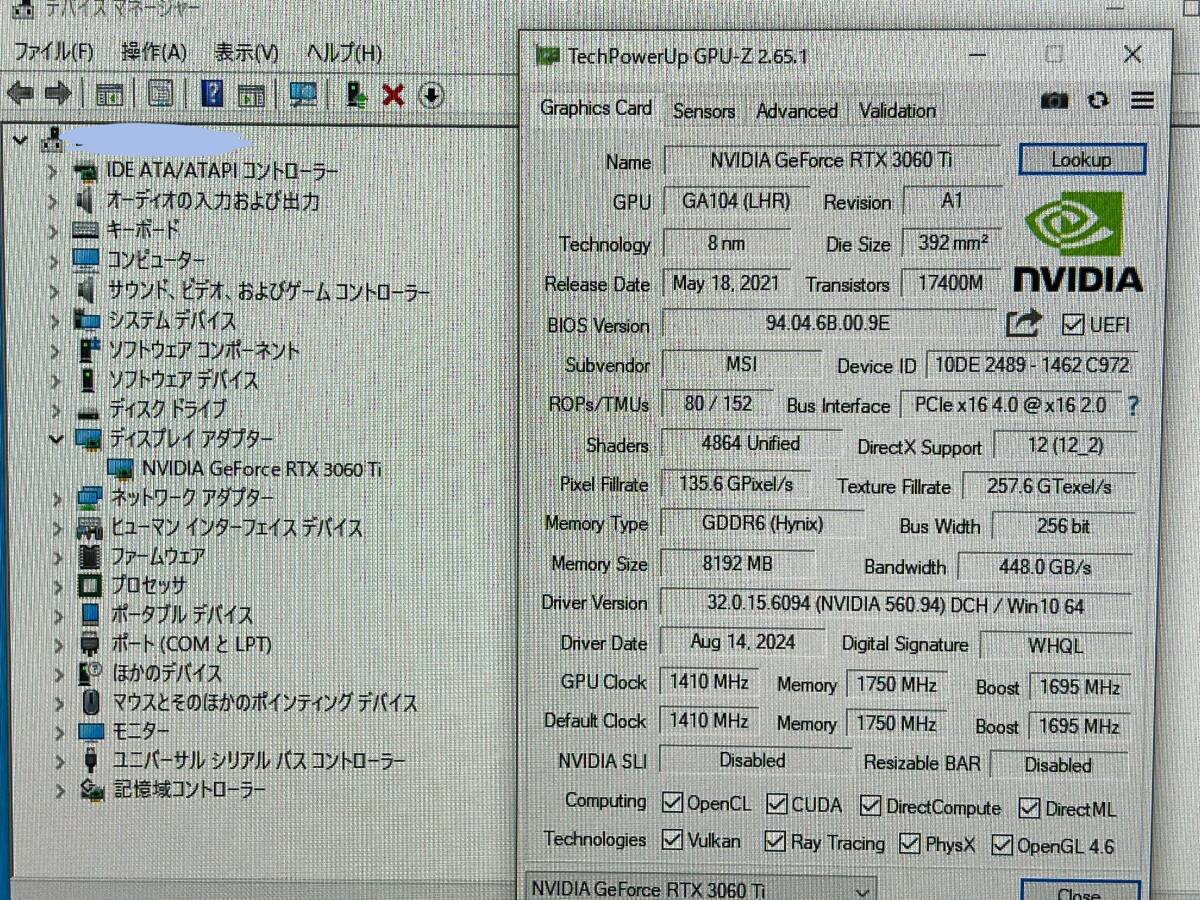Click the プロセッサ processor category icon
1200x900 pixels.
coord(89,585)
